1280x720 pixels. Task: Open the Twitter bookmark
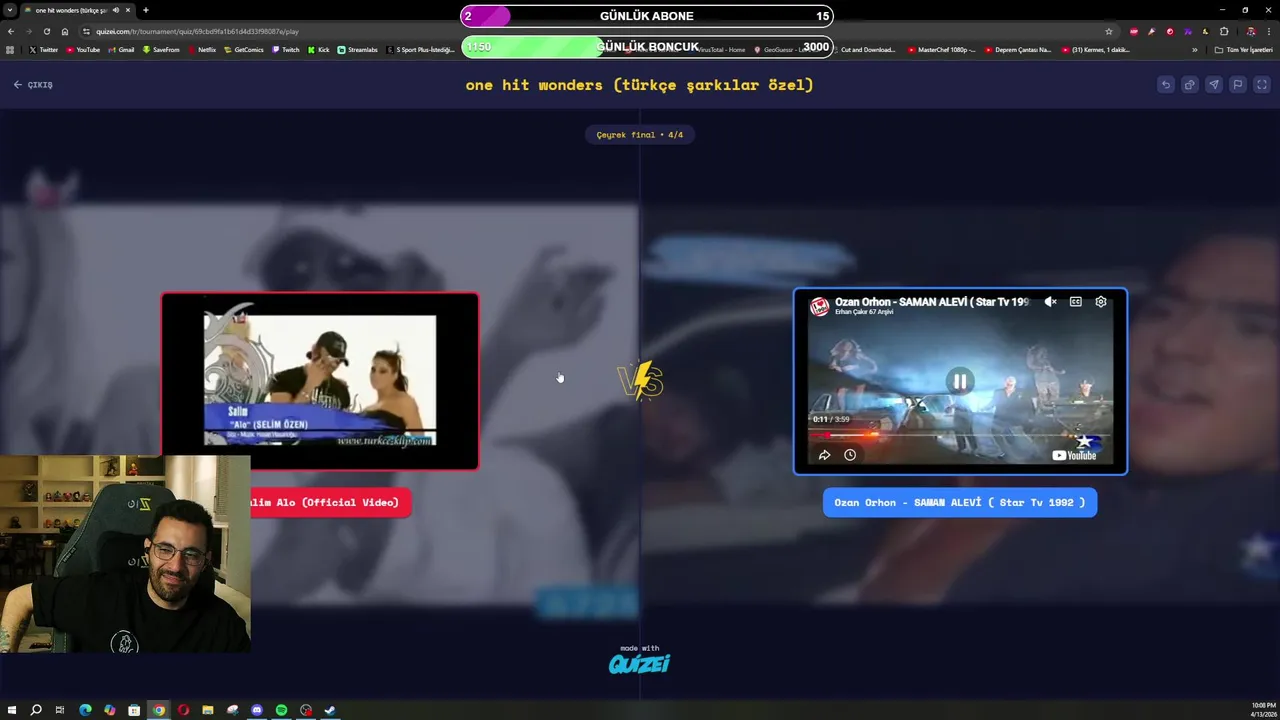pyautogui.click(x=44, y=50)
